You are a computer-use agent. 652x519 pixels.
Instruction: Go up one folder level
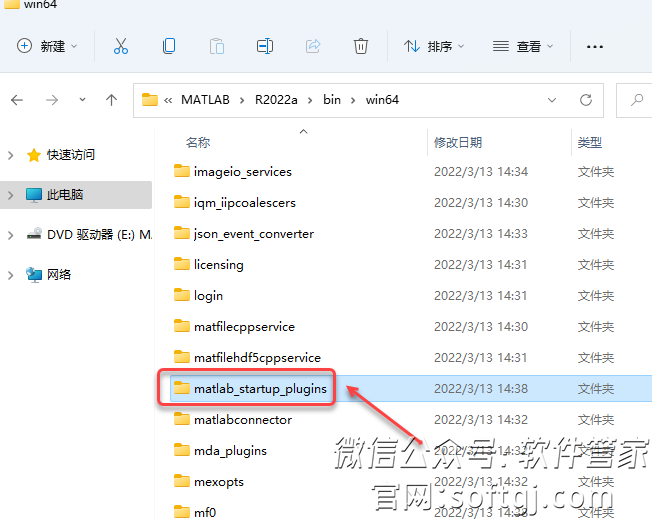click(111, 100)
